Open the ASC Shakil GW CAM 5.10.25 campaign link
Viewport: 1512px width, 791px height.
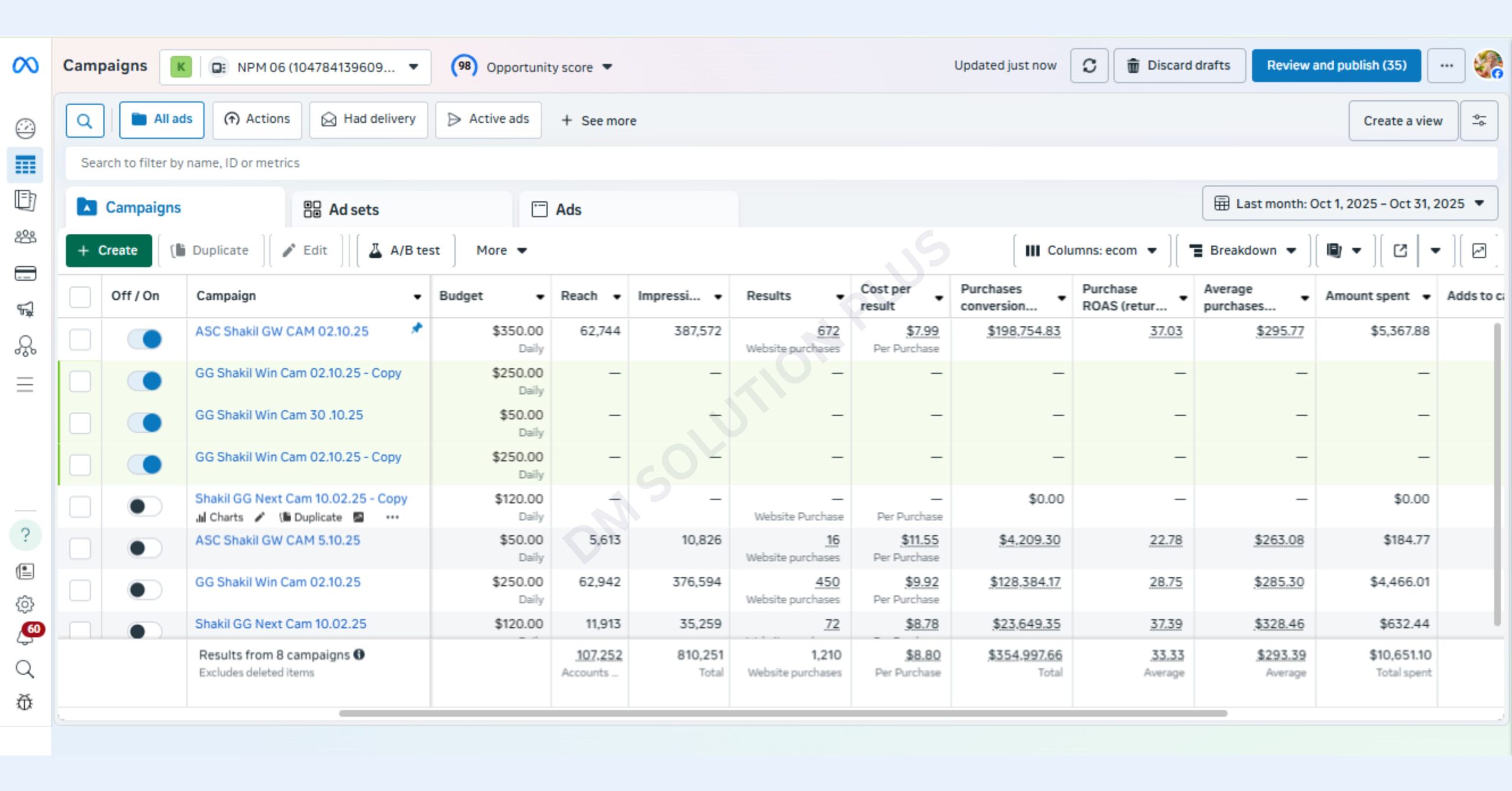pyautogui.click(x=278, y=540)
